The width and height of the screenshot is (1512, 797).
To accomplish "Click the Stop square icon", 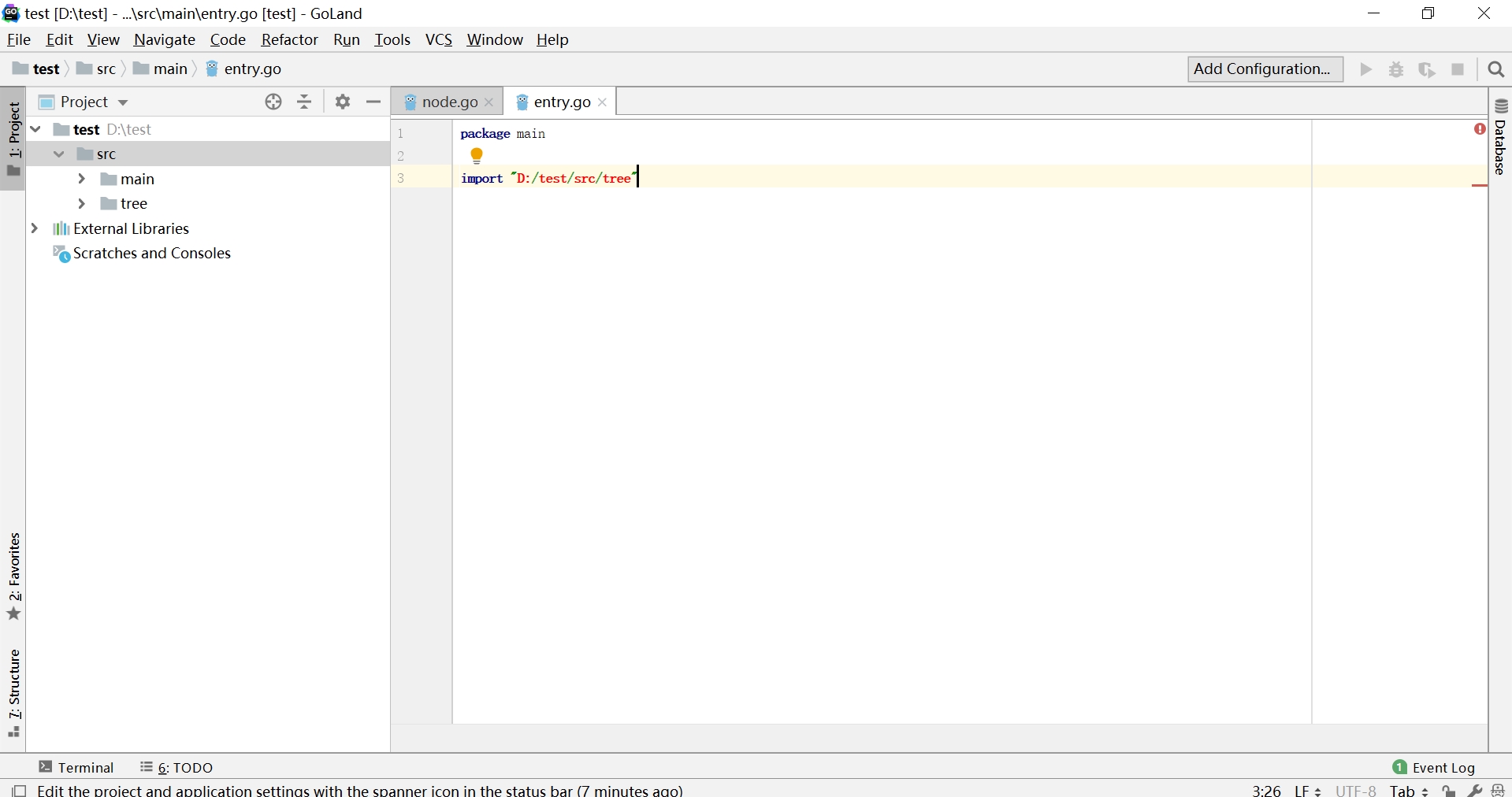I will [x=1458, y=69].
